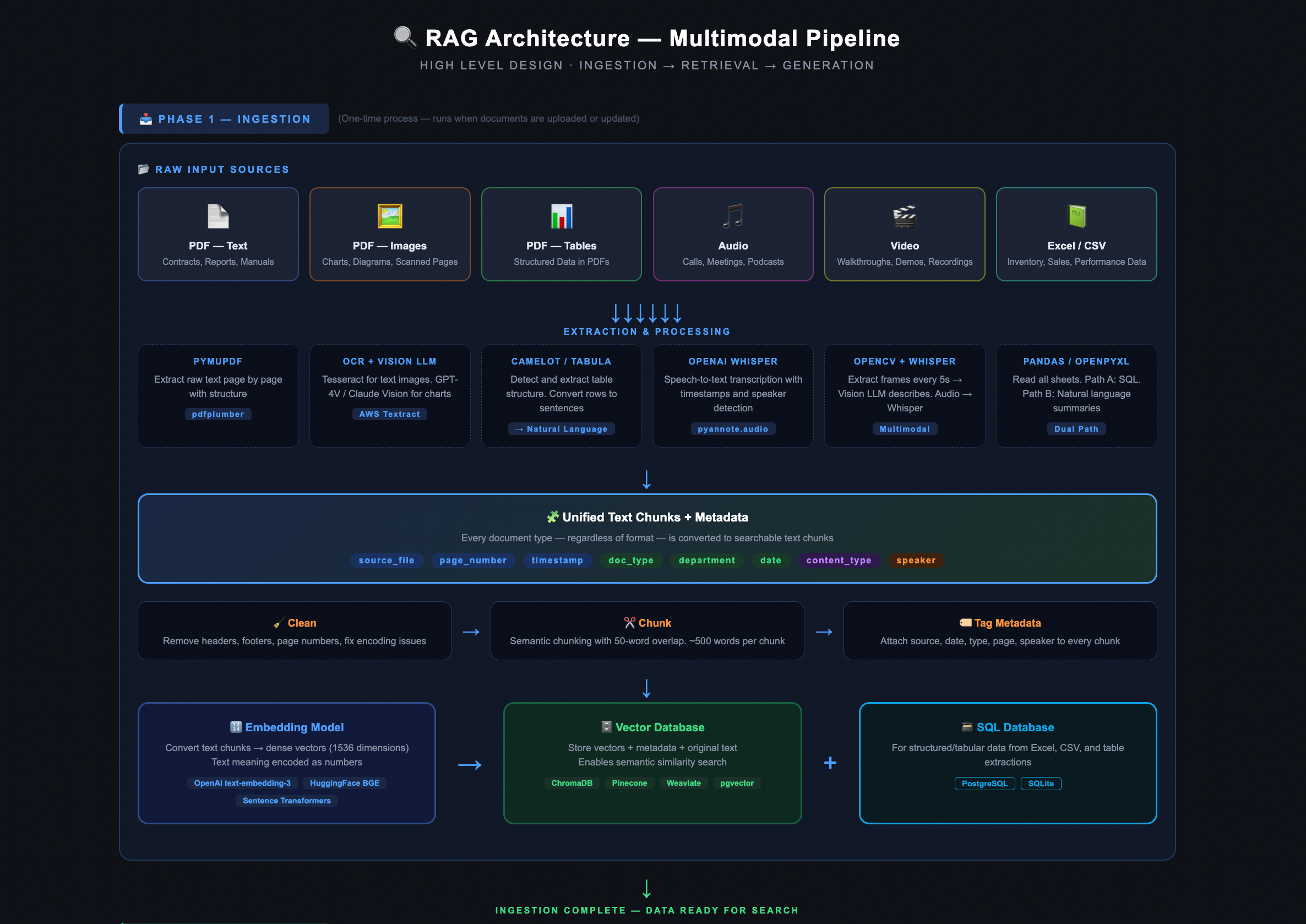Click the inbox icon beside Phase 1
The image size is (1306, 924).
pos(146,119)
